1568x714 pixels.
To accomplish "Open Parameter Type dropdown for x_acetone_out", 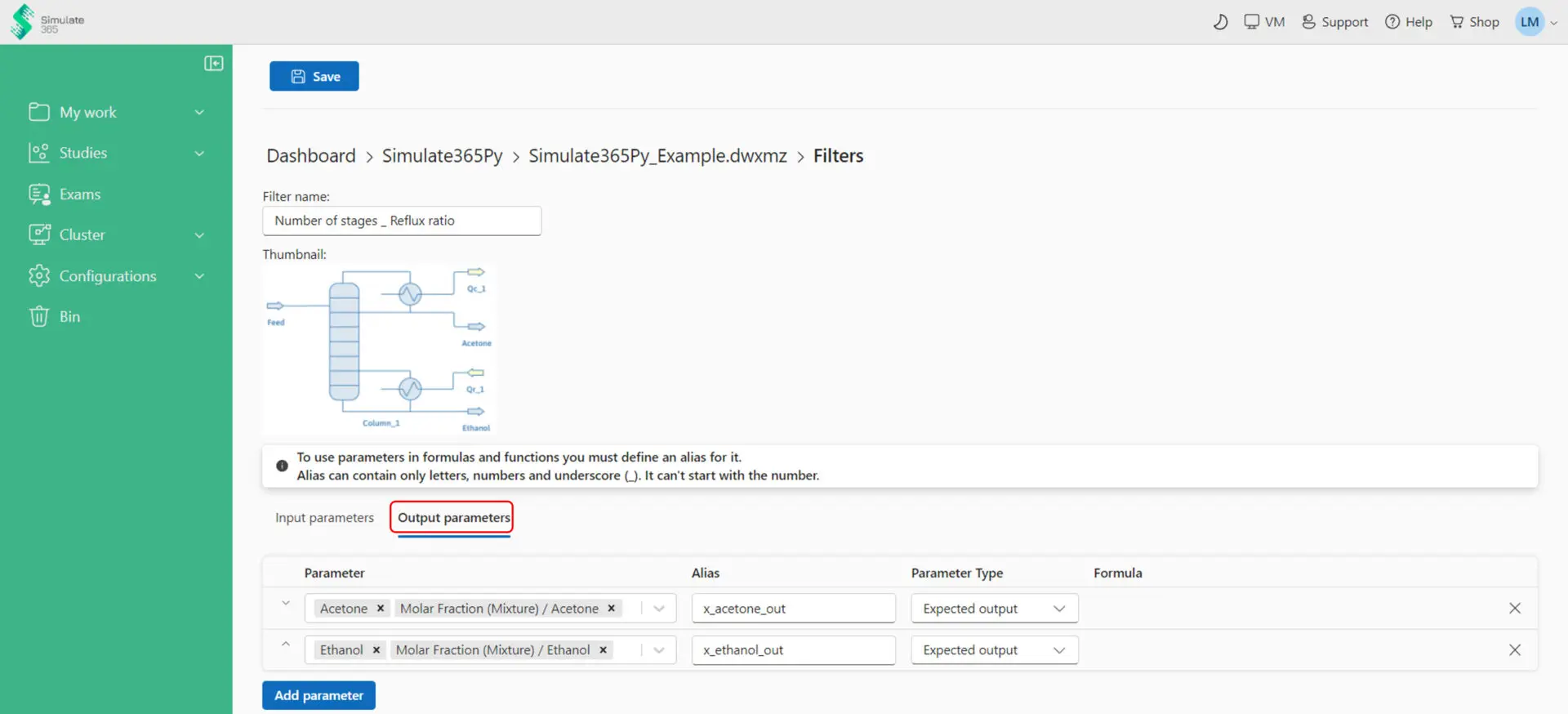I will pos(995,609).
